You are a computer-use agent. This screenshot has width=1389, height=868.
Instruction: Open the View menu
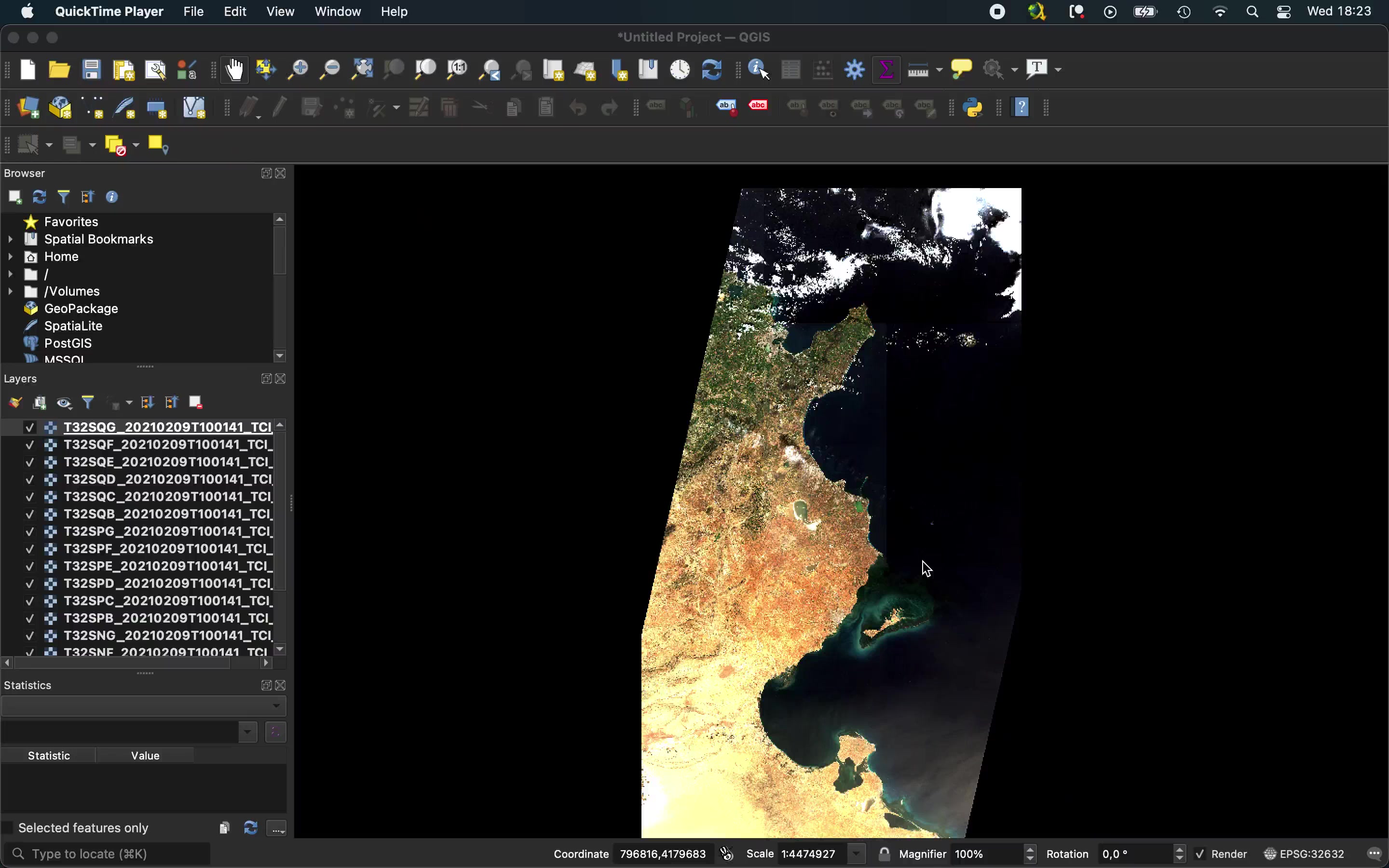pyautogui.click(x=280, y=12)
